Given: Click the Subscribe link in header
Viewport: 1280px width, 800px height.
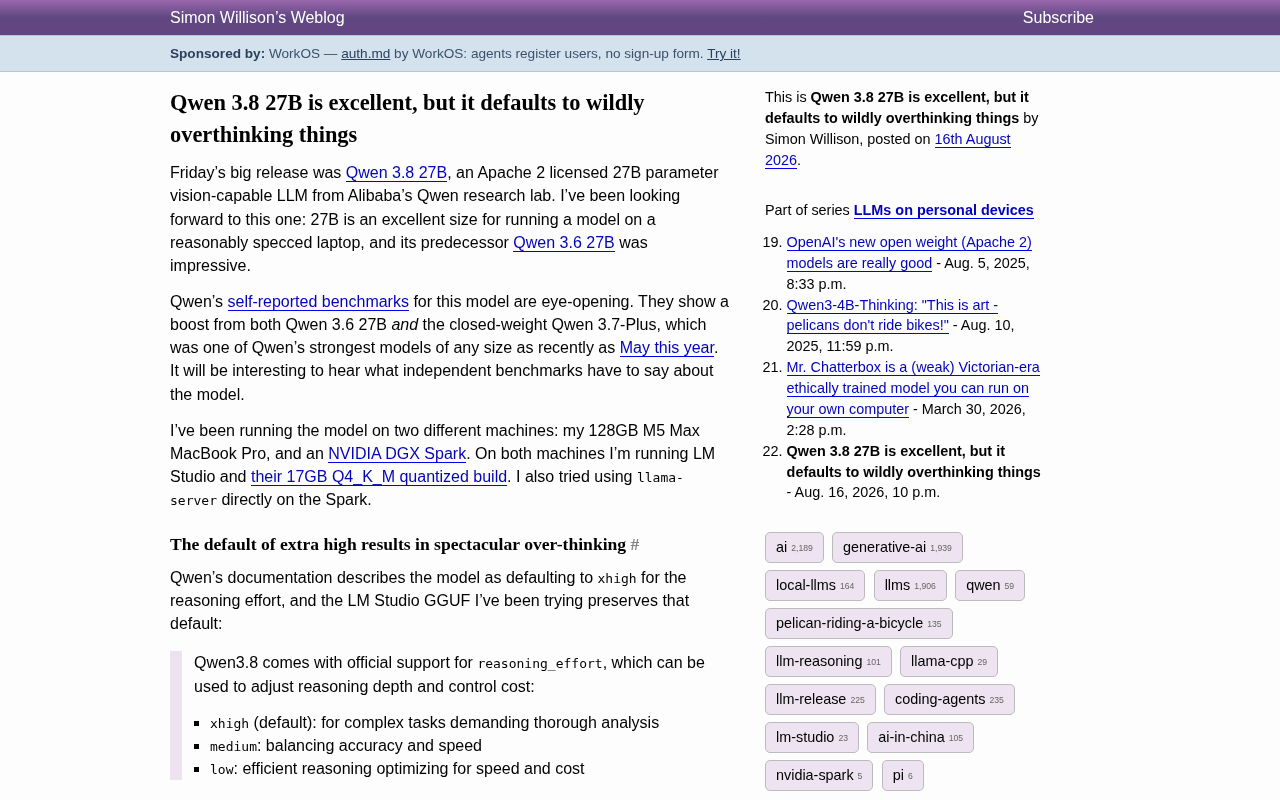Looking at the screenshot, I should point(1058,18).
